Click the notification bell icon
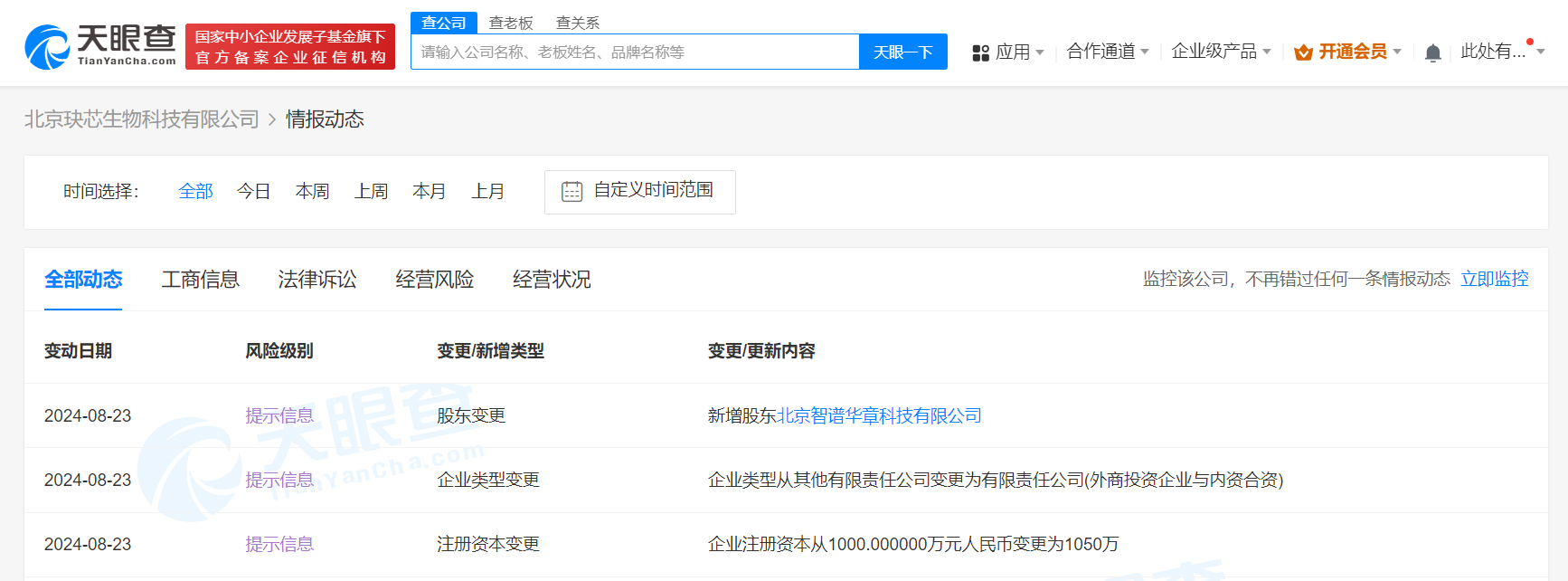 tap(1432, 52)
